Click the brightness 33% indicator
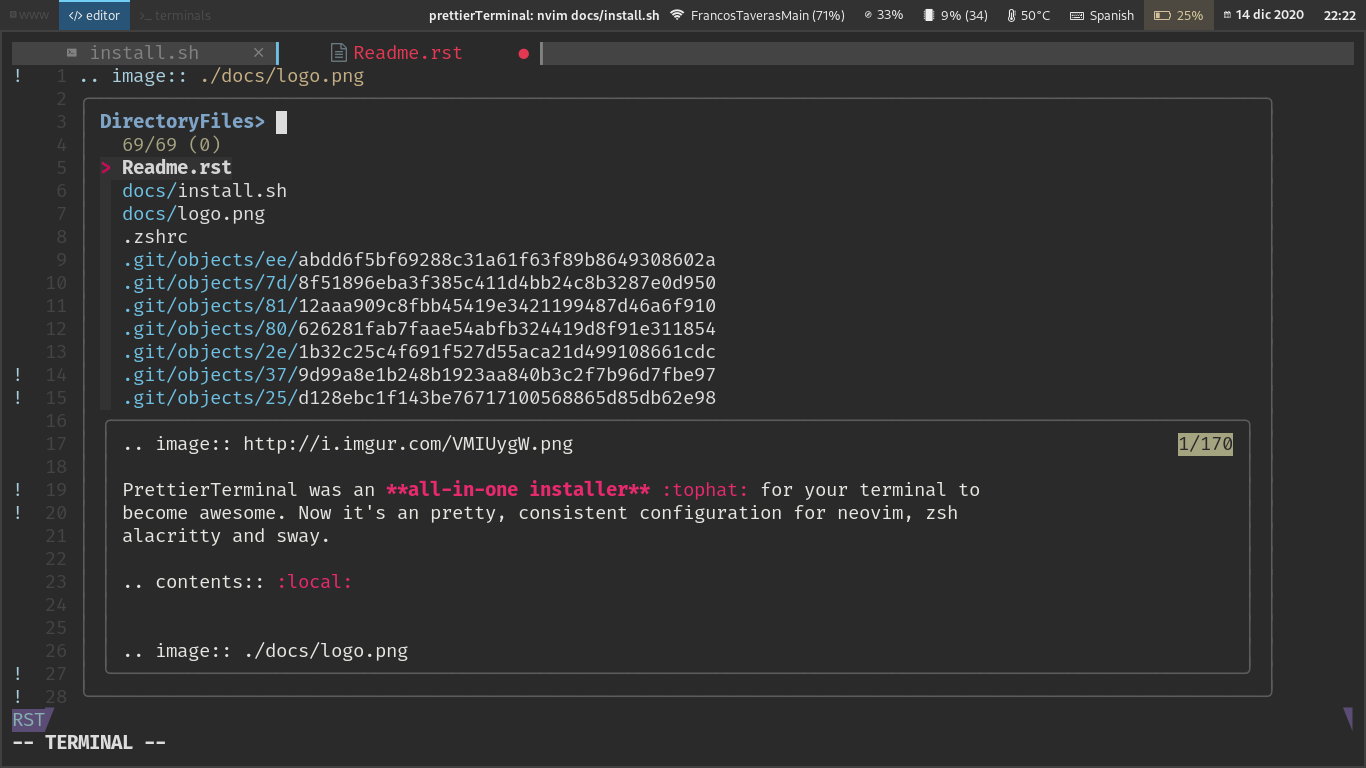1366x768 pixels. [x=883, y=15]
